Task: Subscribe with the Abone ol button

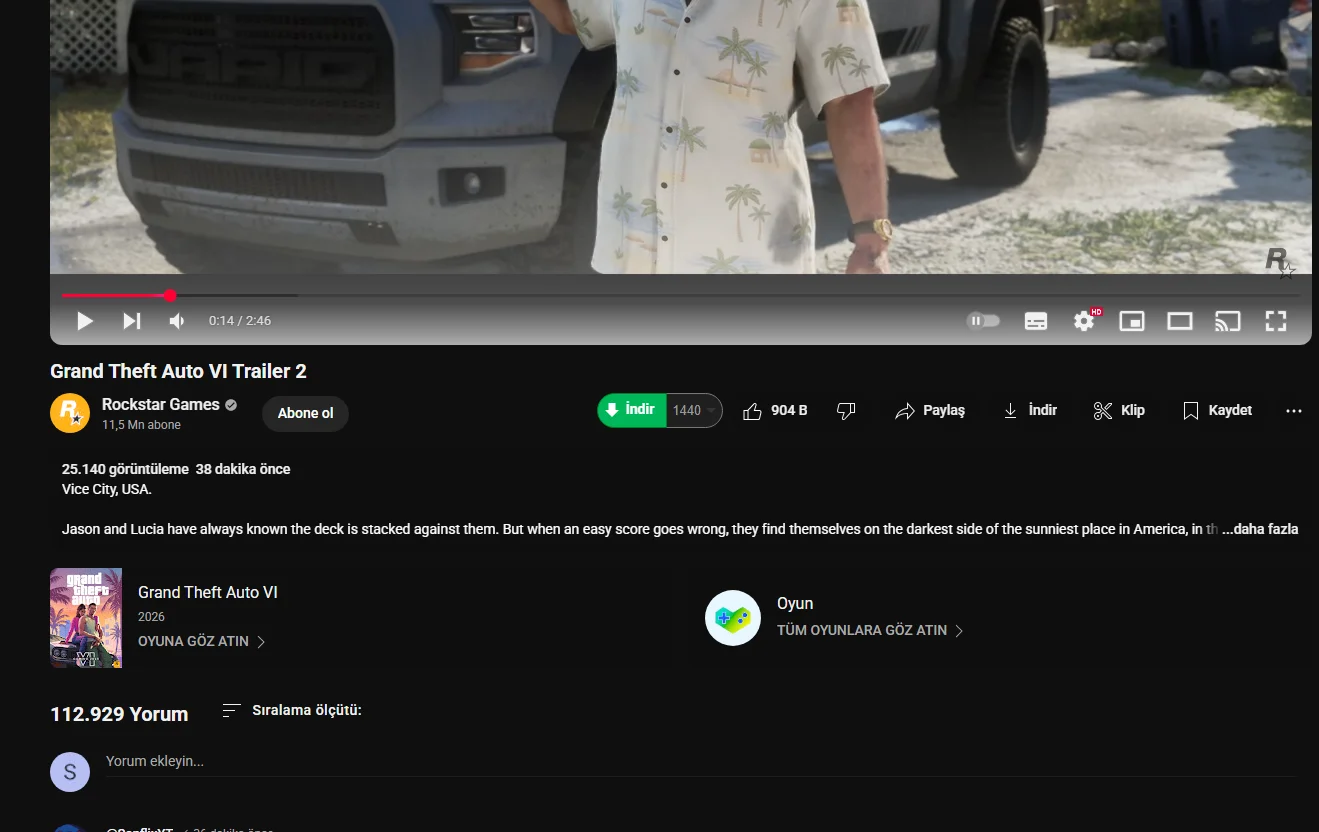Action: coord(305,413)
